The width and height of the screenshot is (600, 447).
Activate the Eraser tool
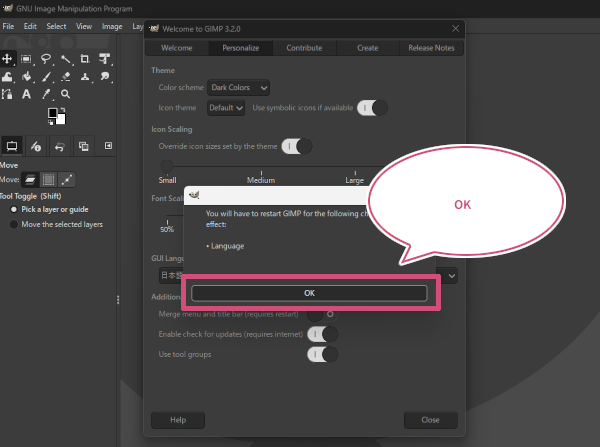[x=66, y=76]
